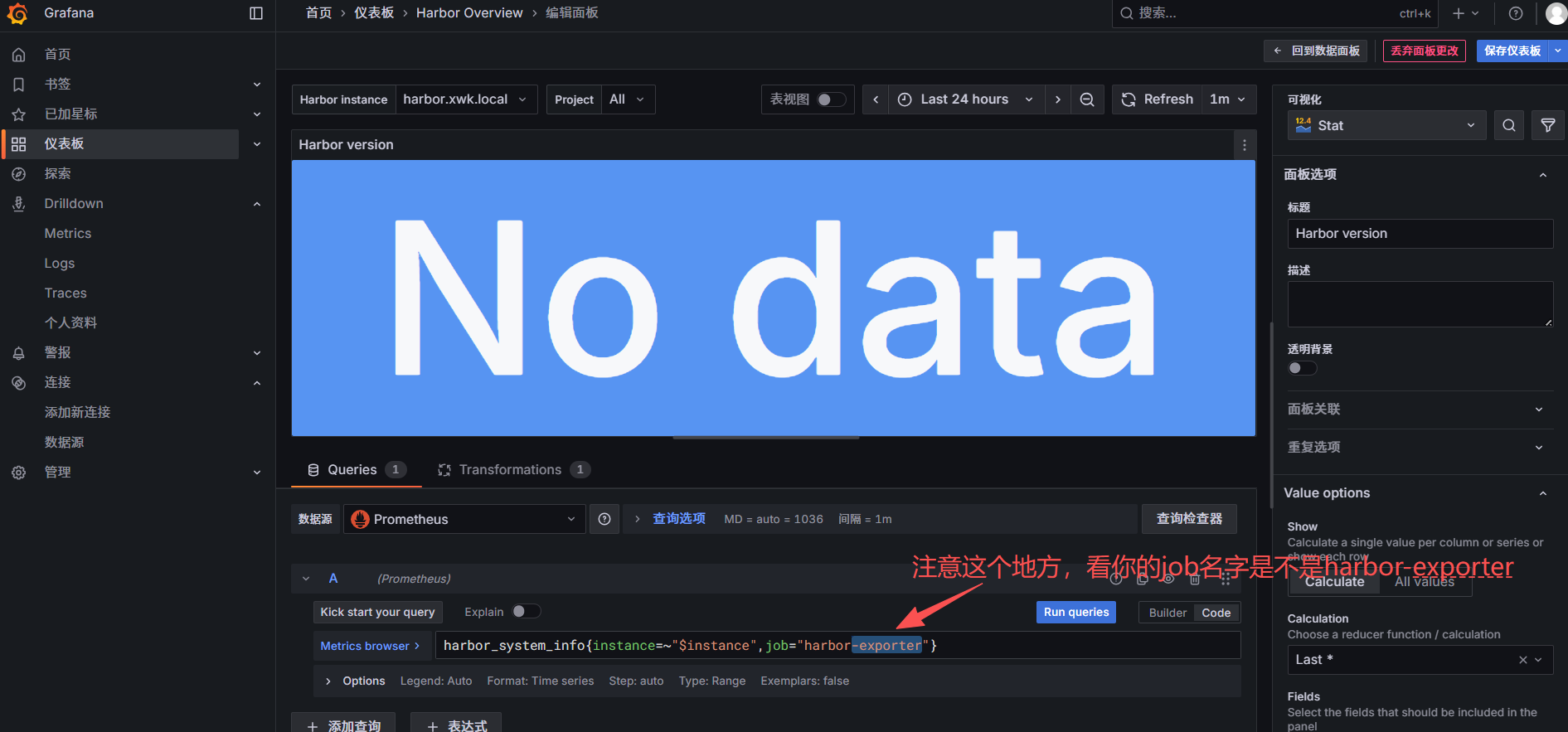This screenshot has width=1568, height=732.
Task: Open the 1m refresh interval dropdown
Action: point(1228,99)
